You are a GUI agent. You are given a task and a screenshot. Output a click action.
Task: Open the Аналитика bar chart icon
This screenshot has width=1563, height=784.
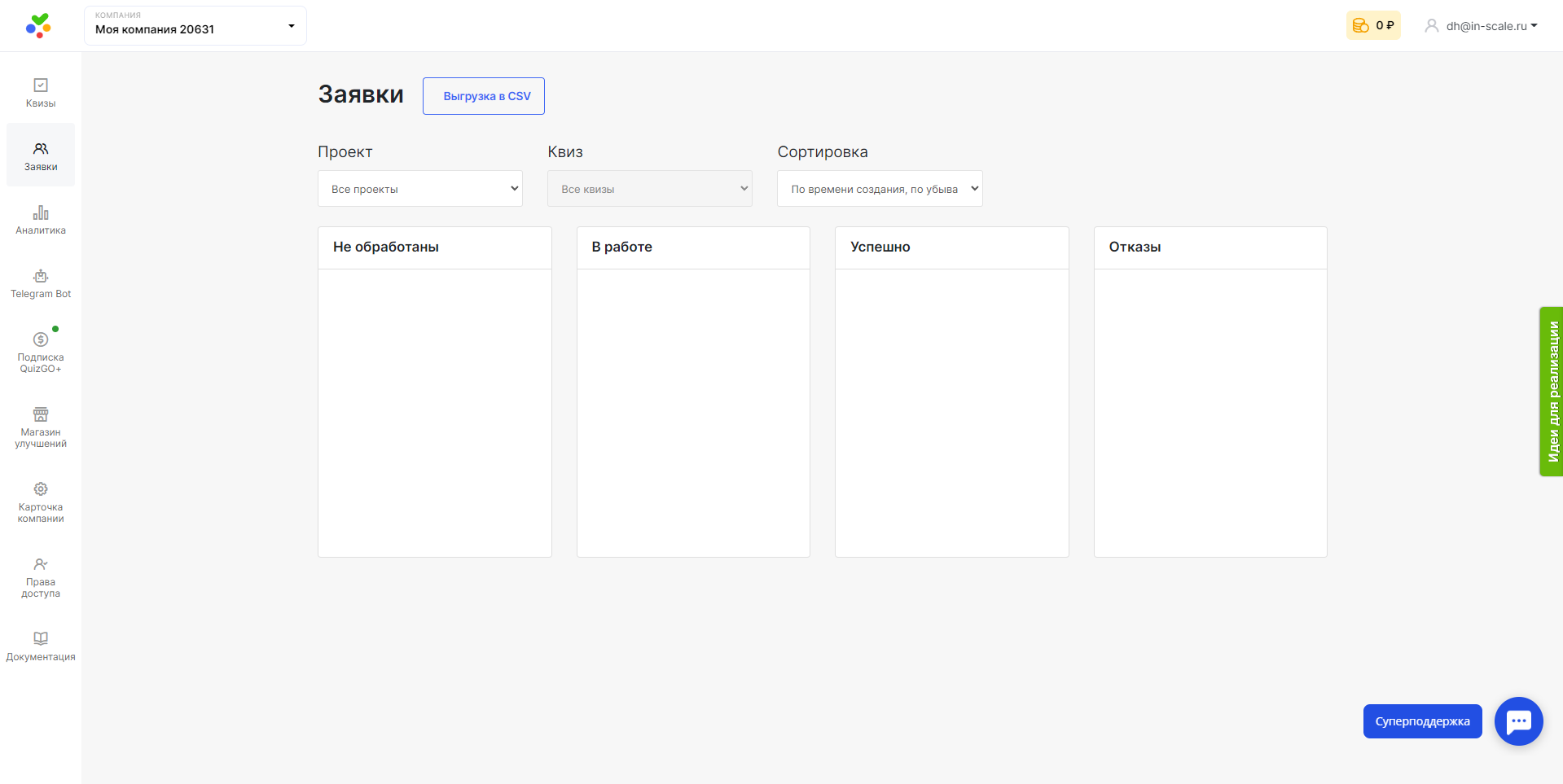pyautogui.click(x=41, y=212)
